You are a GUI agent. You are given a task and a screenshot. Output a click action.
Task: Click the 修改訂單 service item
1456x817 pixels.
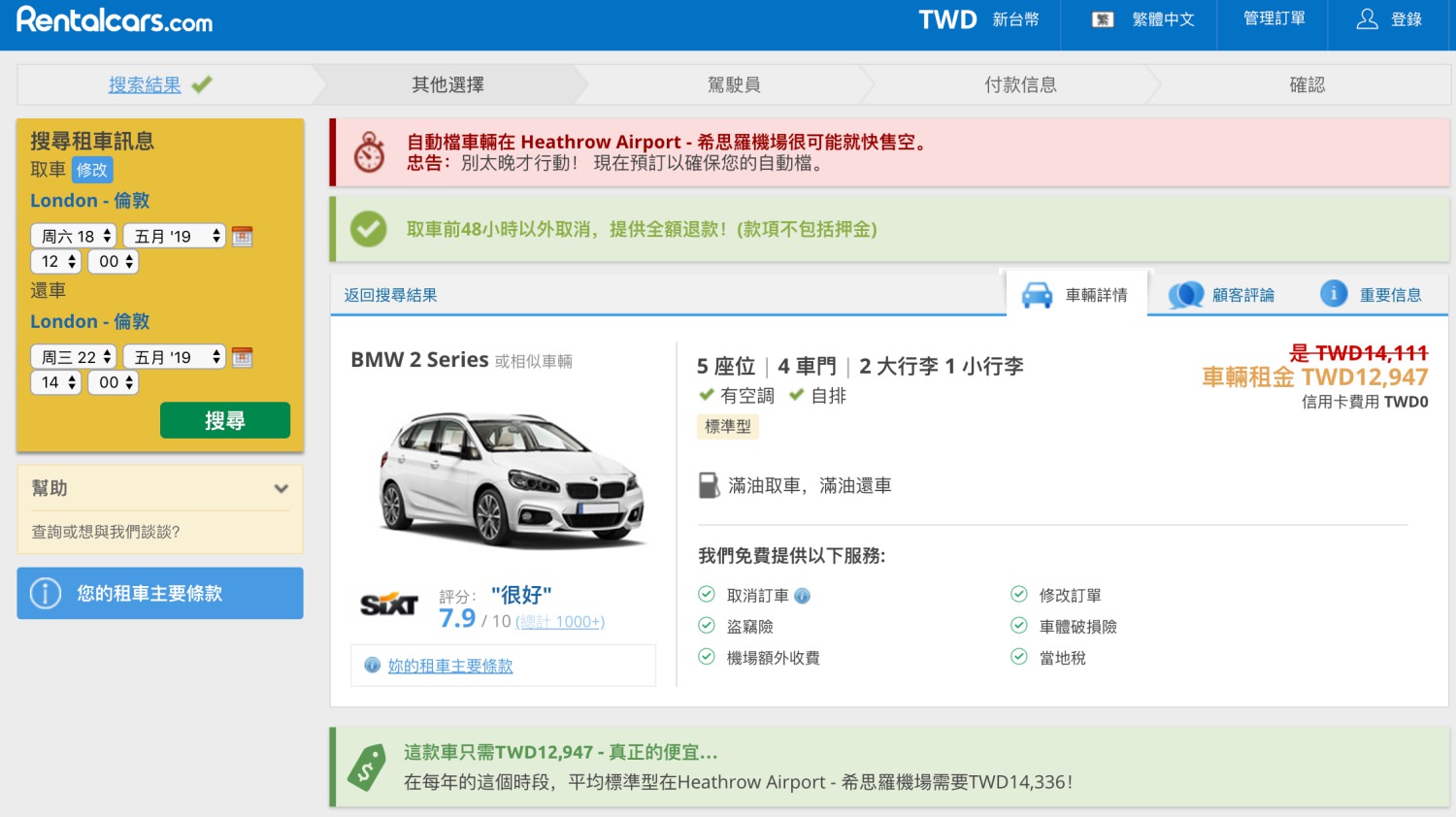point(1070,596)
